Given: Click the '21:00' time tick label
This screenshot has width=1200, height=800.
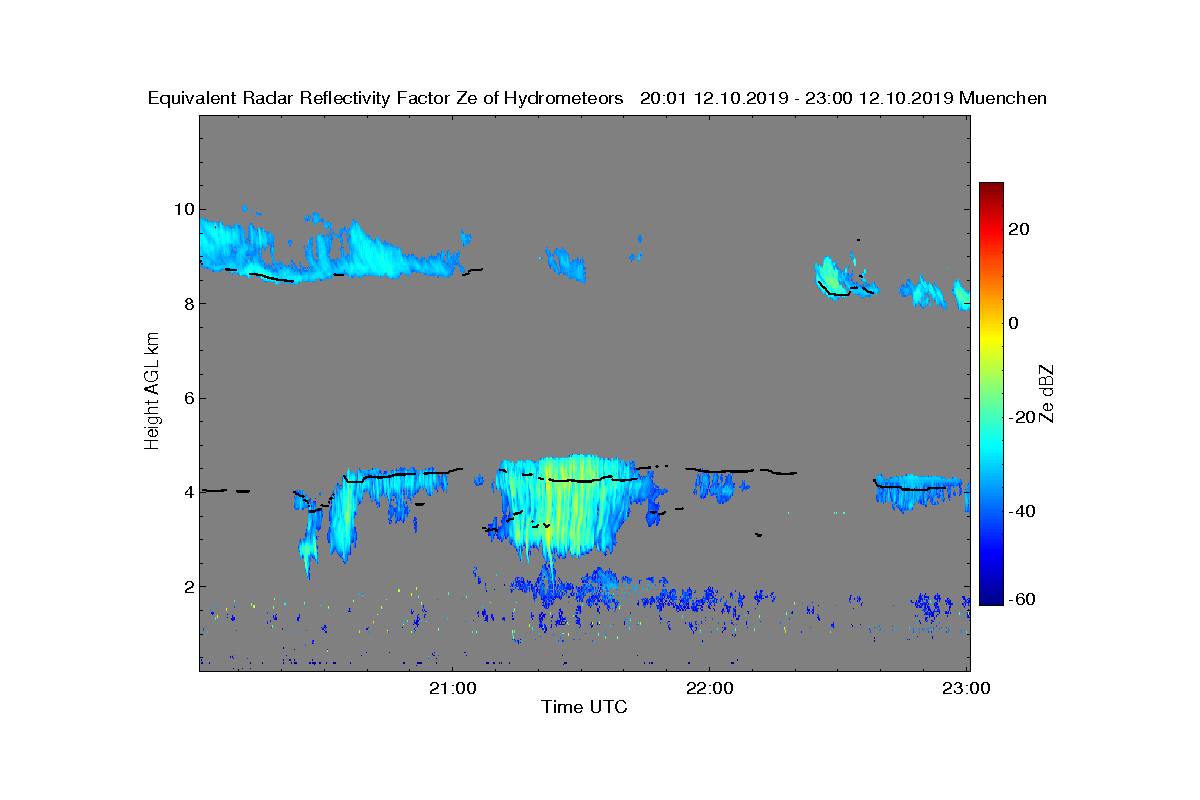Looking at the screenshot, I should (452, 688).
